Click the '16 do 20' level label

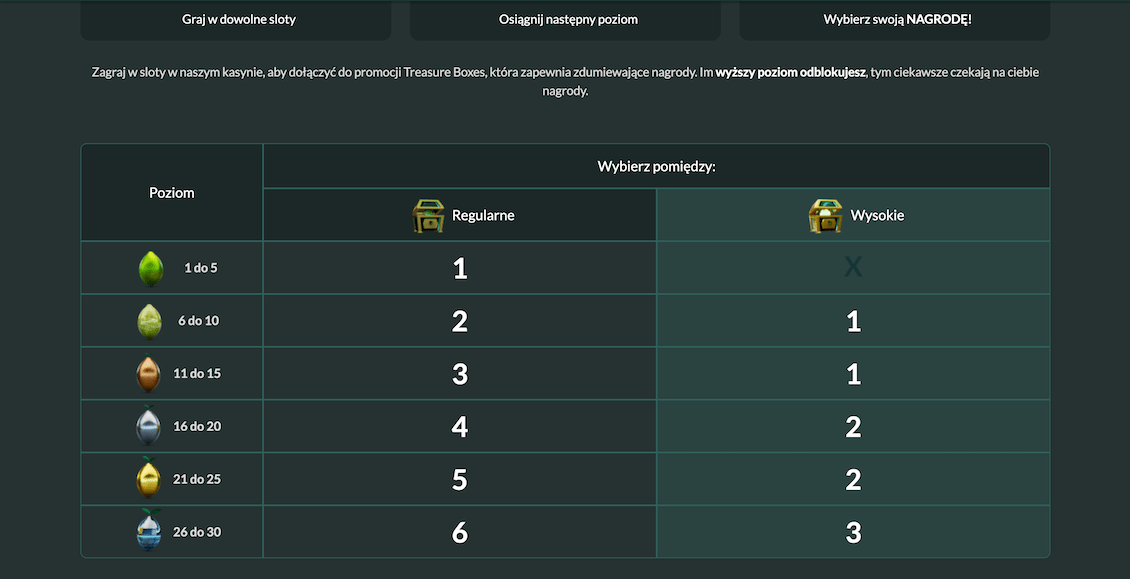tap(197, 427)
